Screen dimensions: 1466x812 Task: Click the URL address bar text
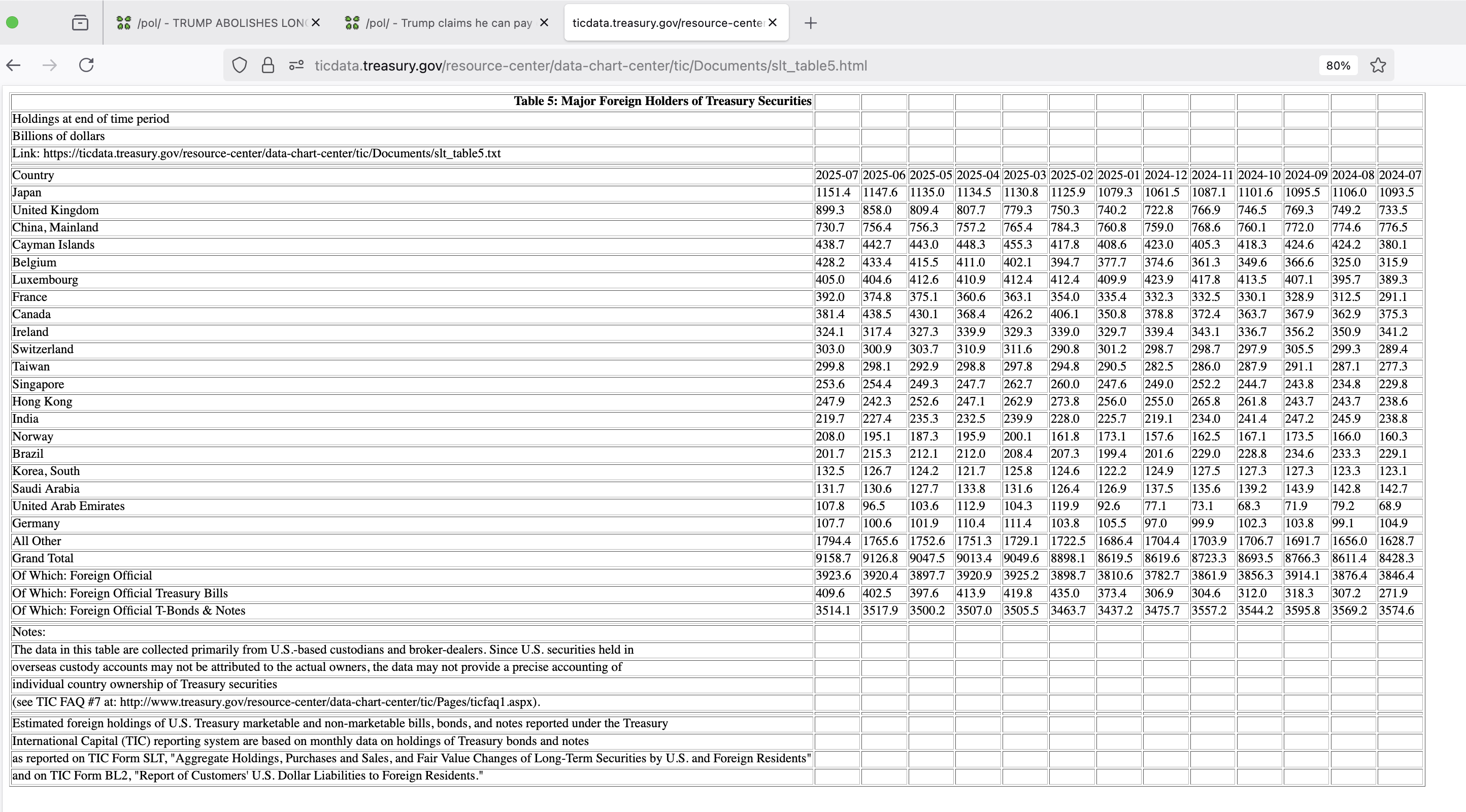click(x=590, y=65)
